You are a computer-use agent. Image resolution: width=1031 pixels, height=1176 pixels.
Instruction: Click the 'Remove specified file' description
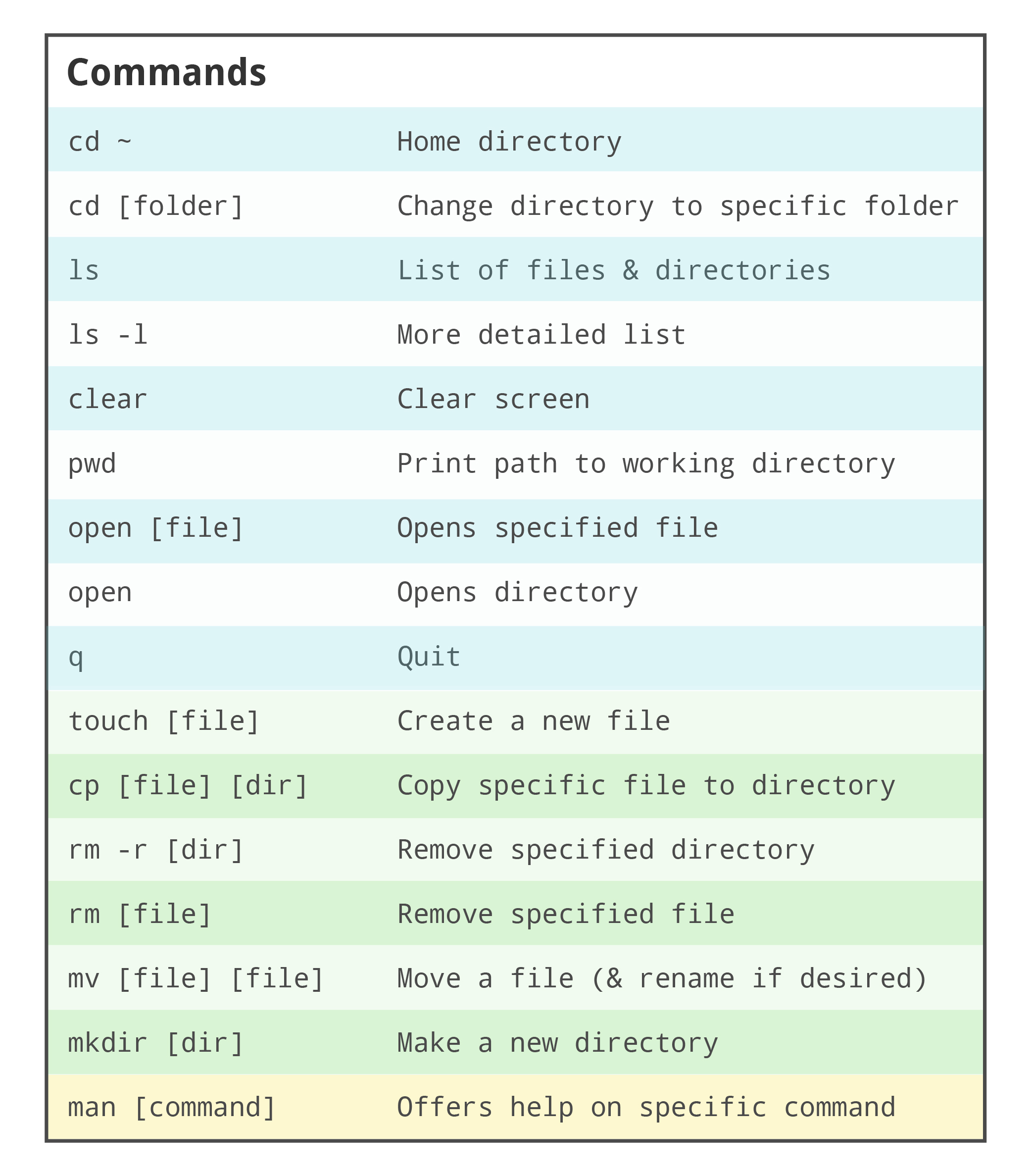tap(565, 915)
